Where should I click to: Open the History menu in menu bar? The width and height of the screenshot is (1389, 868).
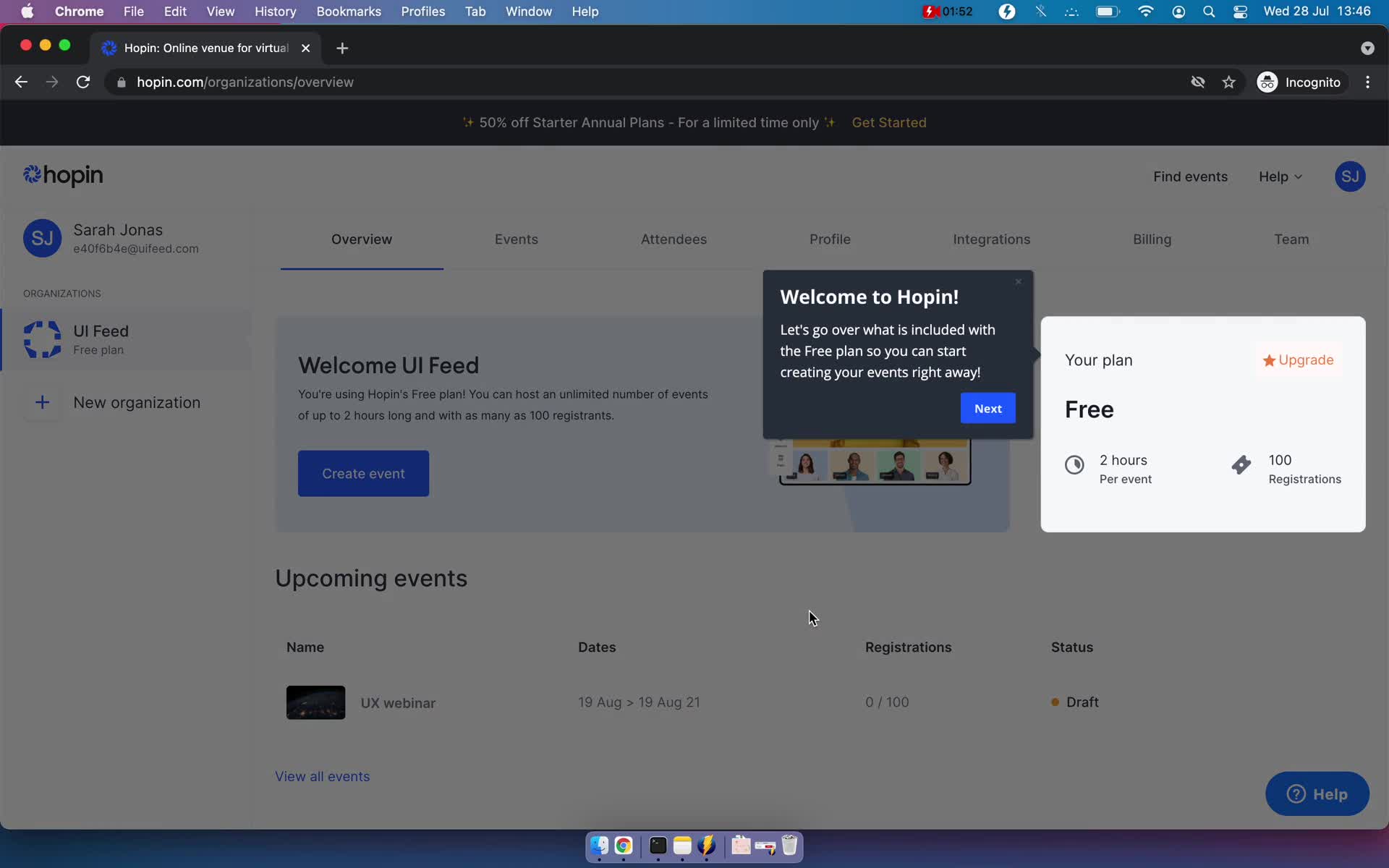(275, 12)
